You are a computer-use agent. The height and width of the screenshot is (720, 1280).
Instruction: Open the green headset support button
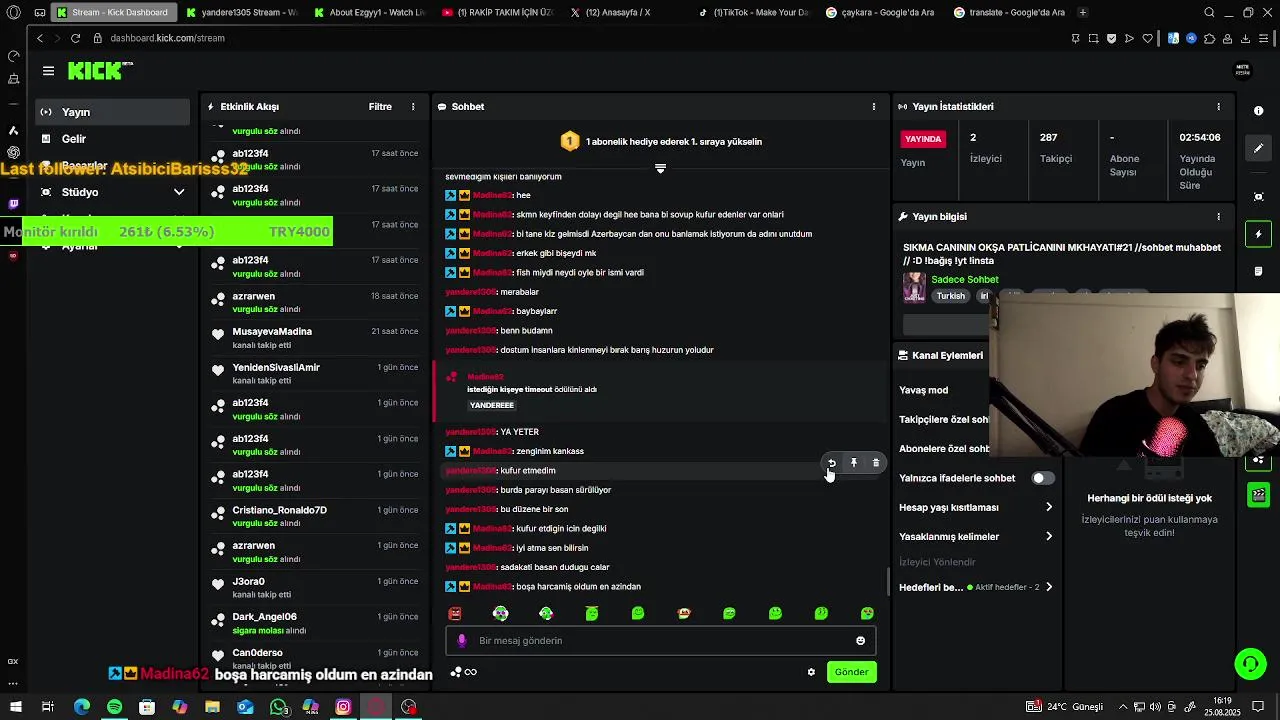1249,663
